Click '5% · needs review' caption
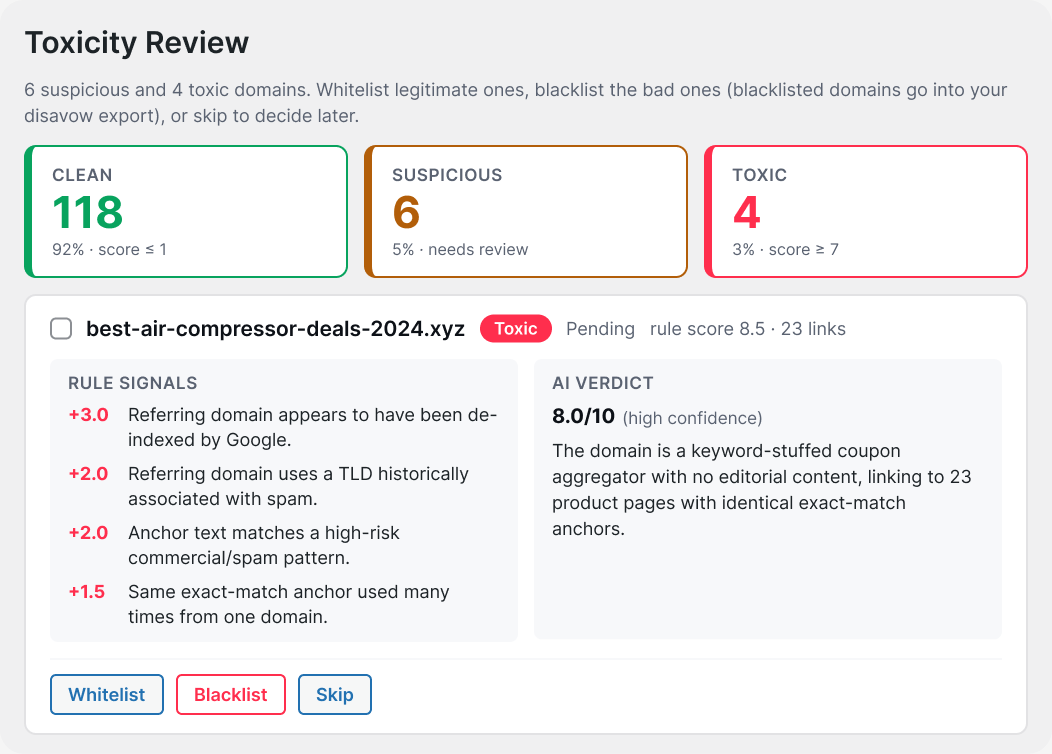Image resolution: width=1052 pixels, height=754 pixels. tap(460, 250)
